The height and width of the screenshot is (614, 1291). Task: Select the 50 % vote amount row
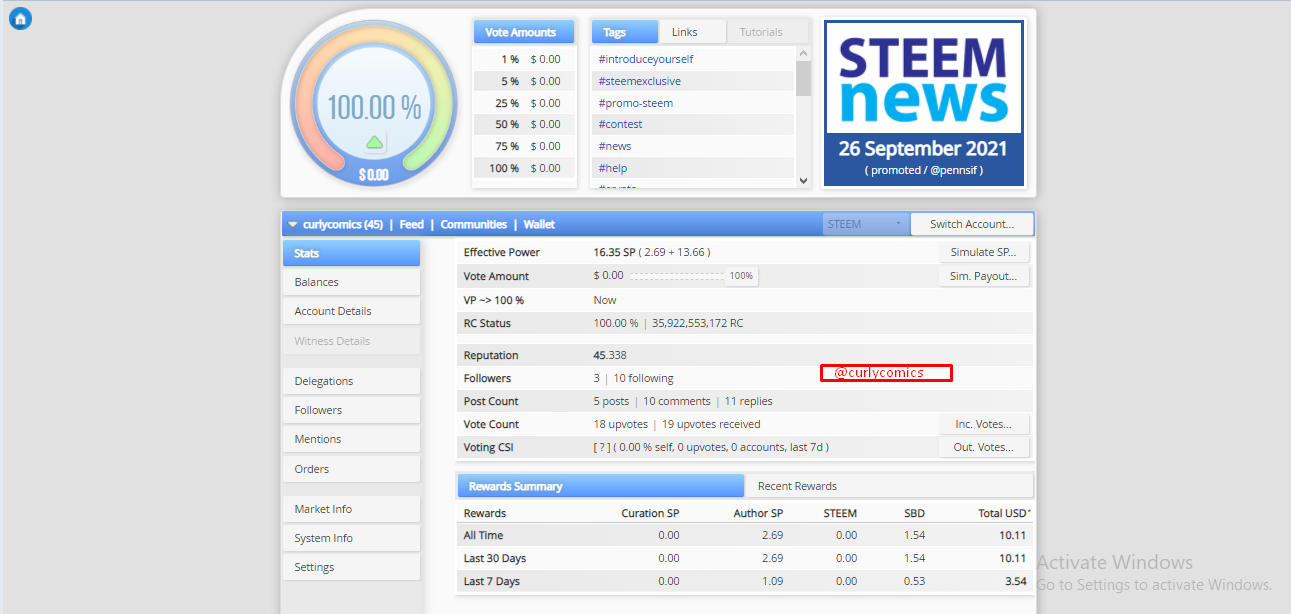524,124
